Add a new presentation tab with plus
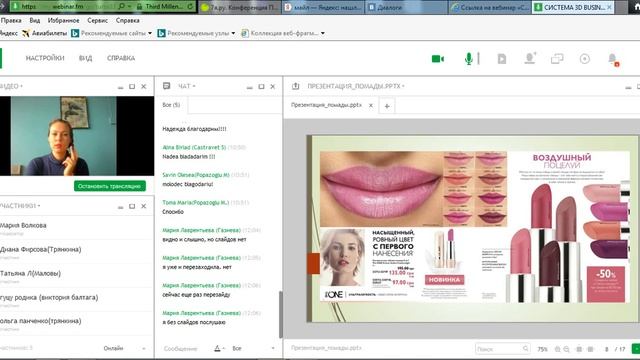This screenshot has height=360, width=640. click(387, 106)
